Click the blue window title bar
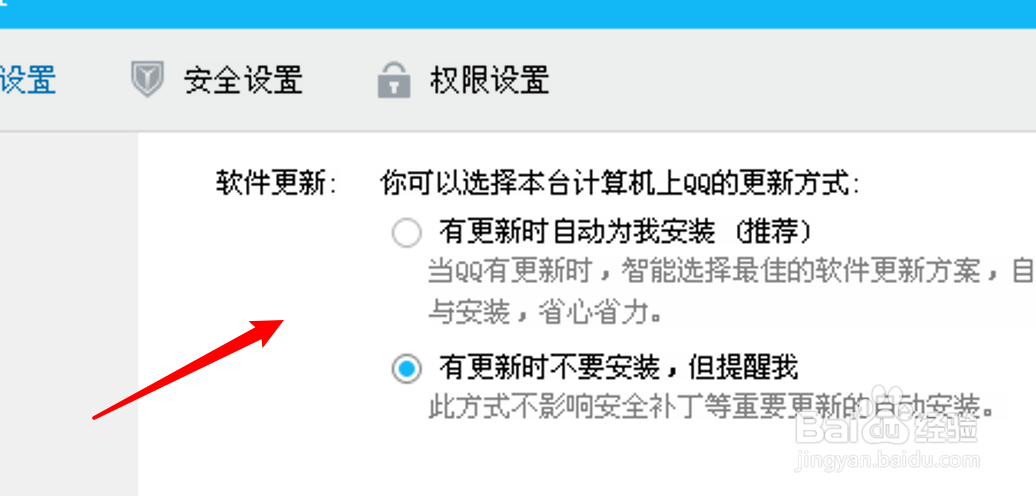This screenshot has width=1036, height=496. coord(518,14)
